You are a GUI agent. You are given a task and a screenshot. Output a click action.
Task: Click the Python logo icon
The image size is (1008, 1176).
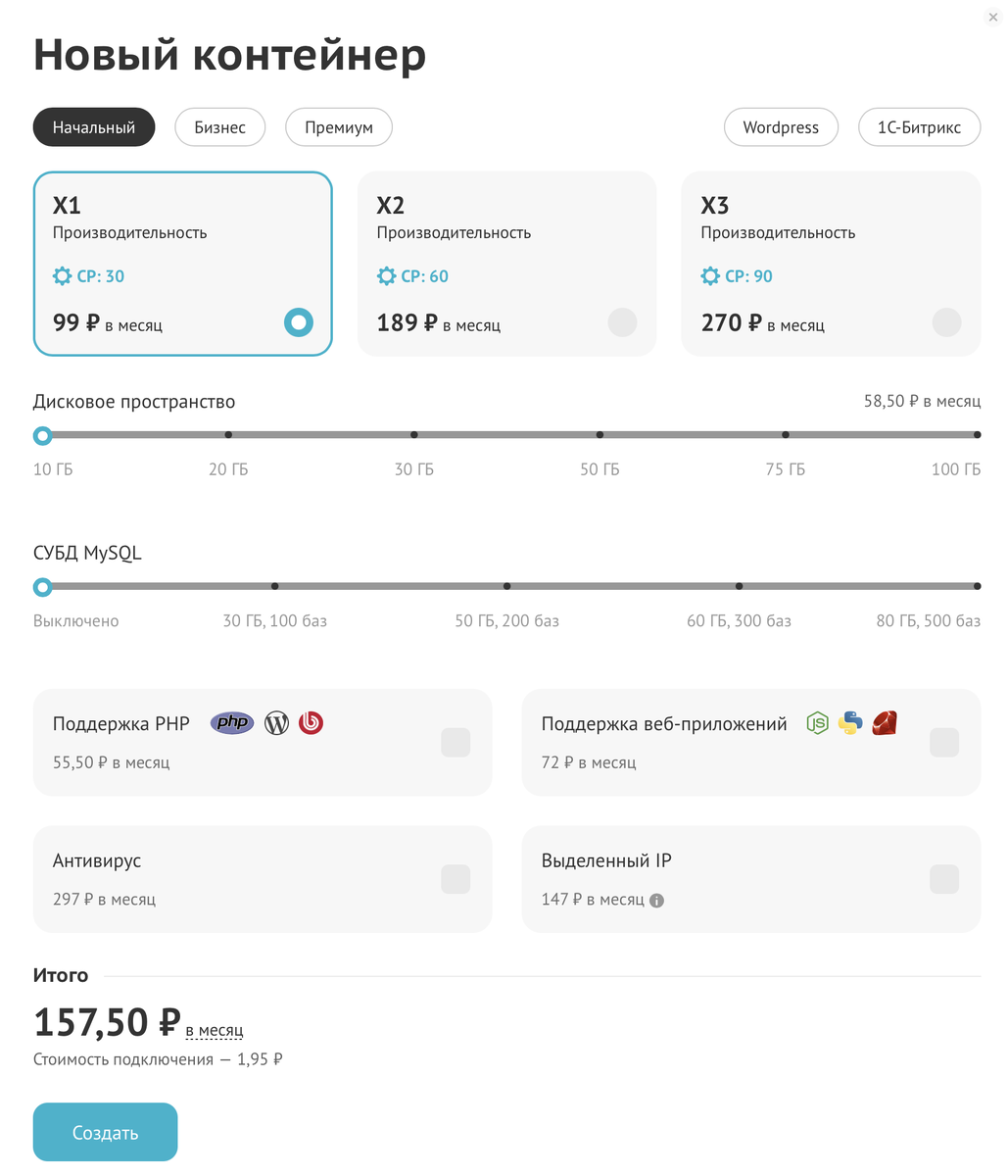tap(850, 723)
